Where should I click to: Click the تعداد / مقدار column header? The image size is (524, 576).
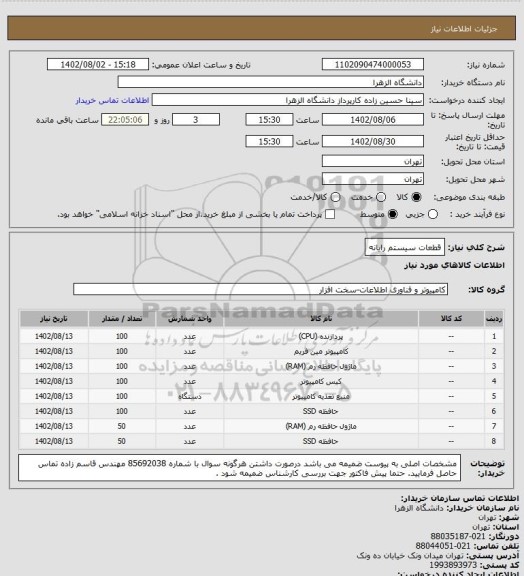[122, 319]
